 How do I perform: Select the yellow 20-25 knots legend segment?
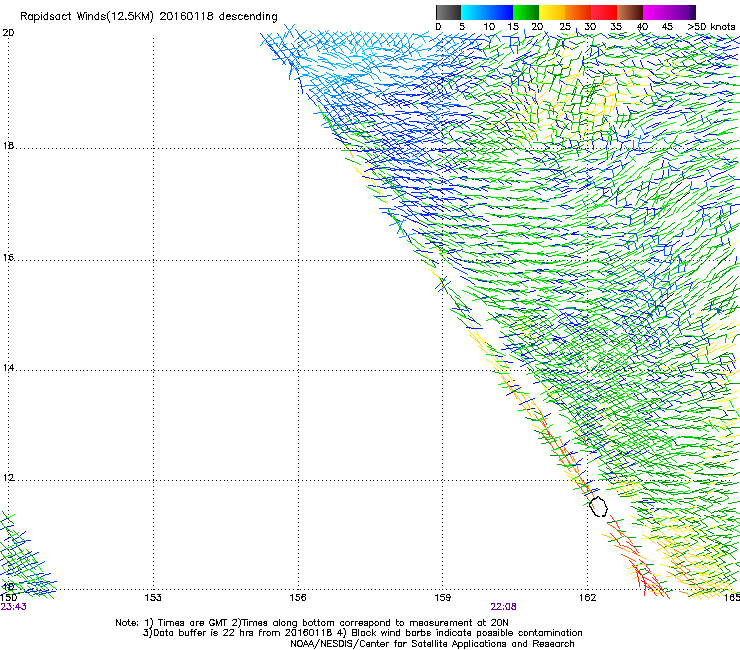pos(552,12)
